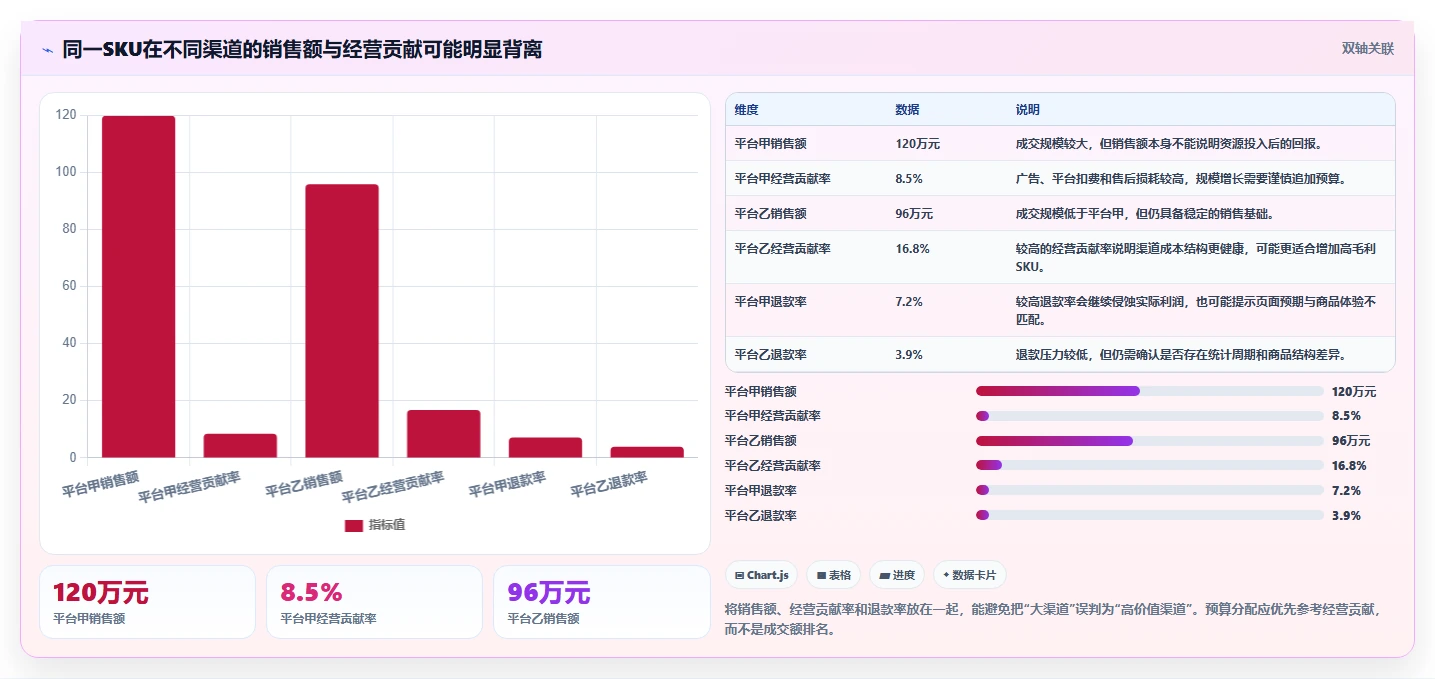This screenshot has height=679, width=1435.
Task: Click the spark icon before the card title
Action: pyautogui.click(x=47, y=50)
